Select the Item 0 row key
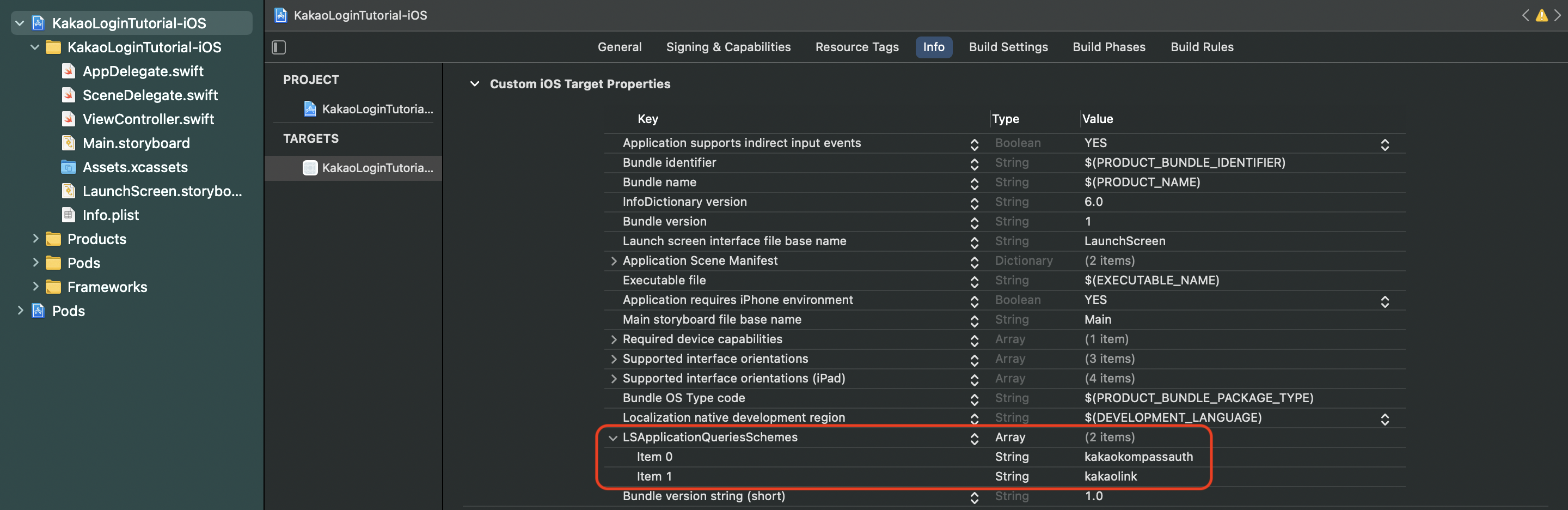The height and width of the screenshot is (510, 1568). 654,457
